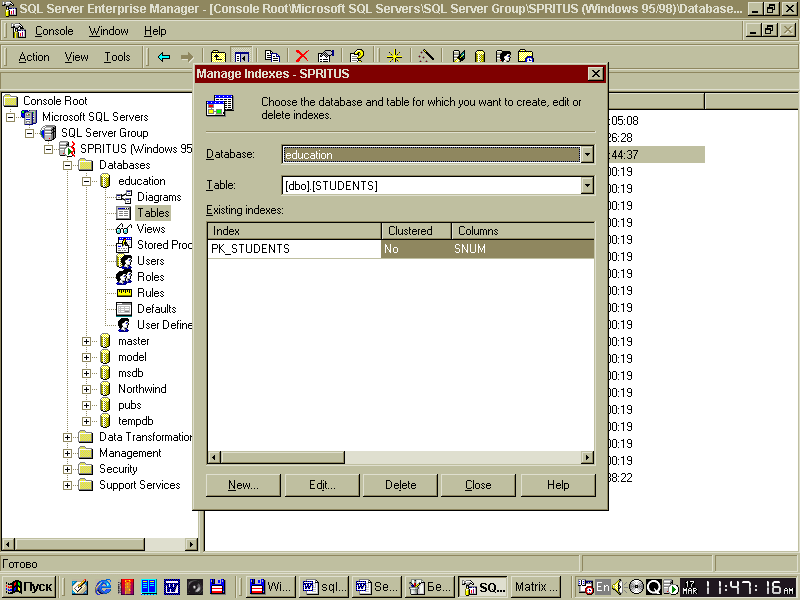800x600 pixels.
Task: Click the Copy toolbar icon
Action: click(272, 57)
